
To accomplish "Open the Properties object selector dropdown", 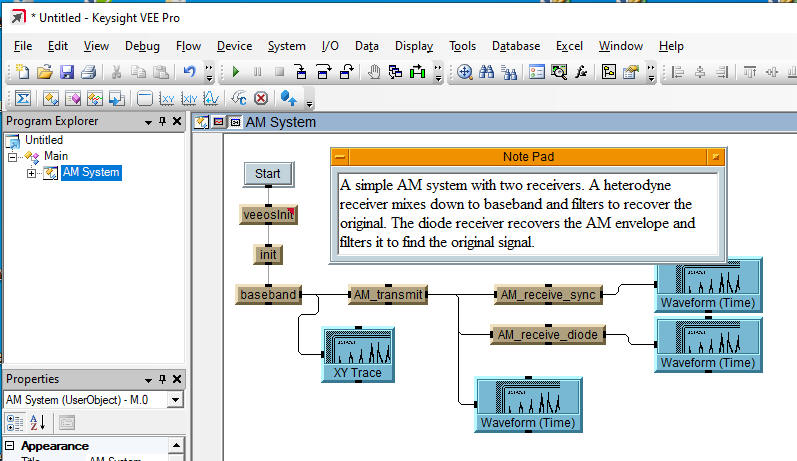I will pyautogui.click(x=176, y=400).
